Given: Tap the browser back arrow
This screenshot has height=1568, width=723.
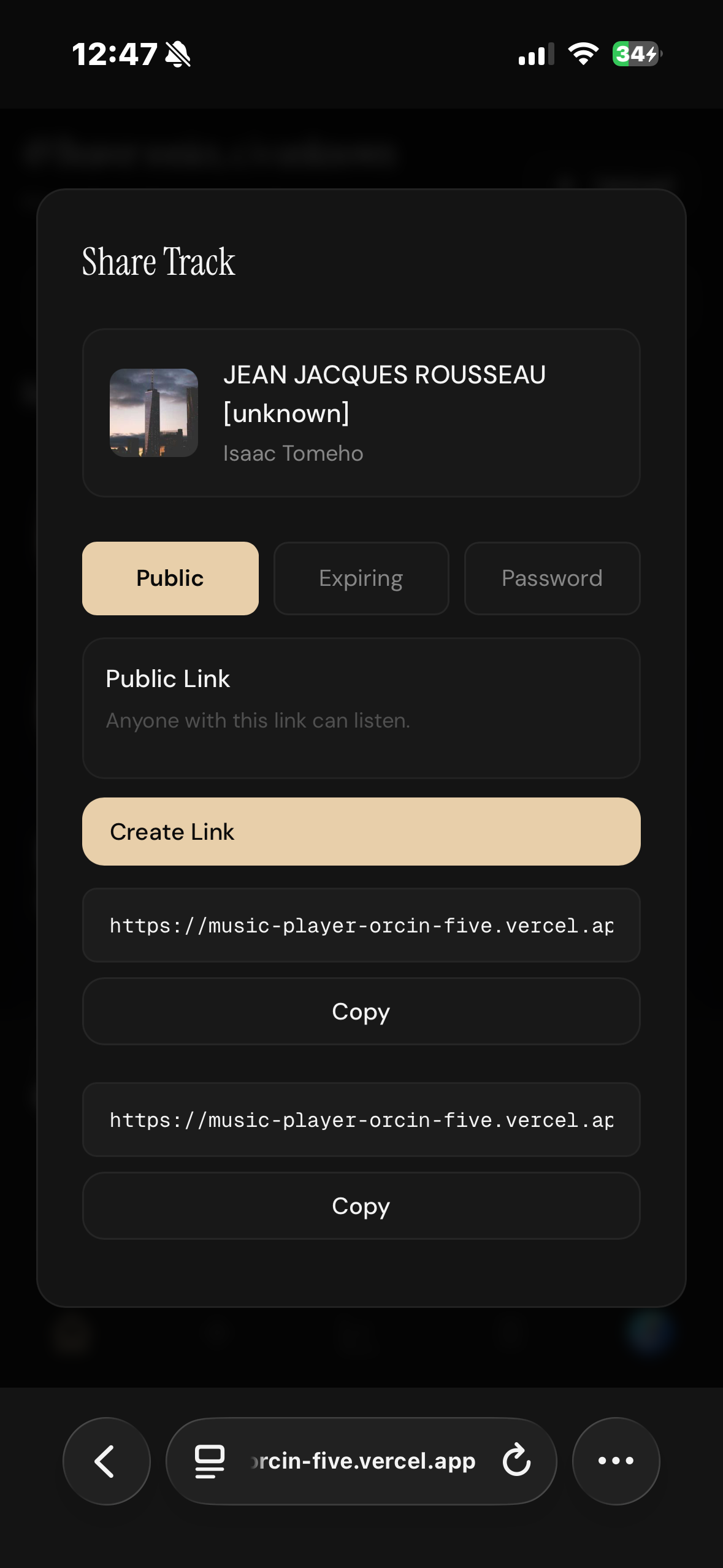Looking at the screenshot, I should tap(105, 1461).
